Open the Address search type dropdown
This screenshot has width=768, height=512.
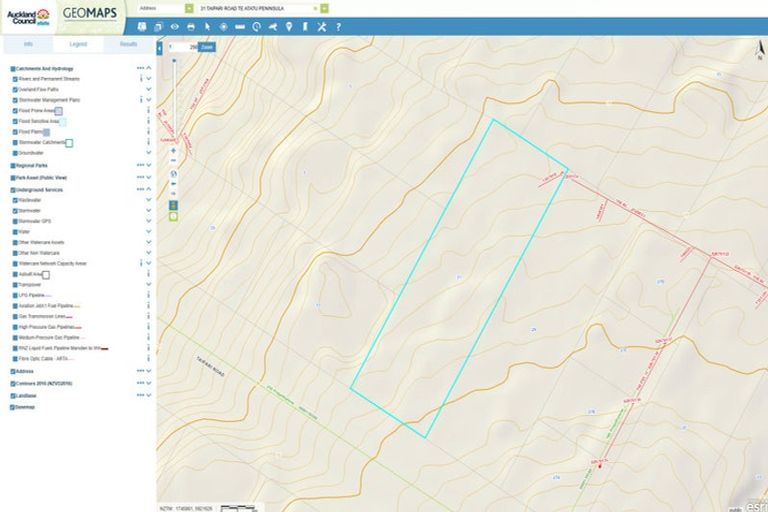pos(189,8)
